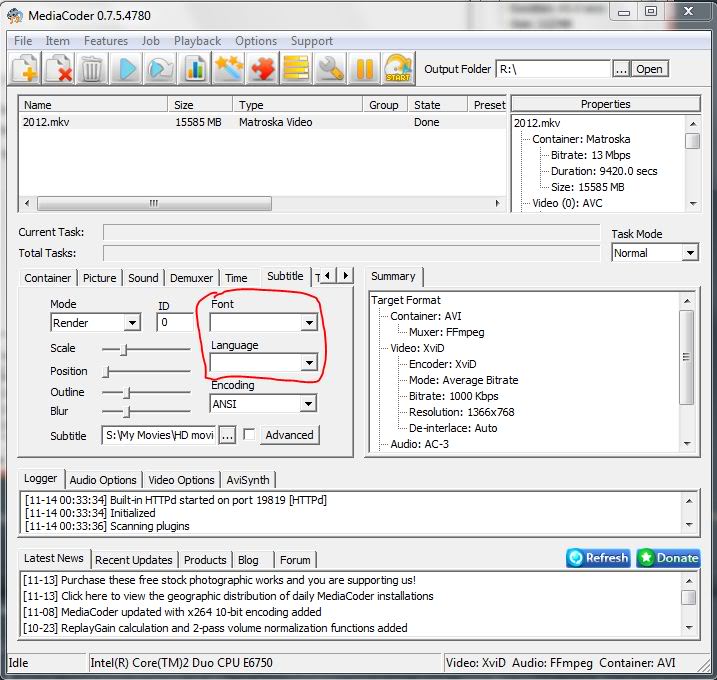Click the Open output folder button
Viewport: 717px width, 680px height.
click(649, 69)
